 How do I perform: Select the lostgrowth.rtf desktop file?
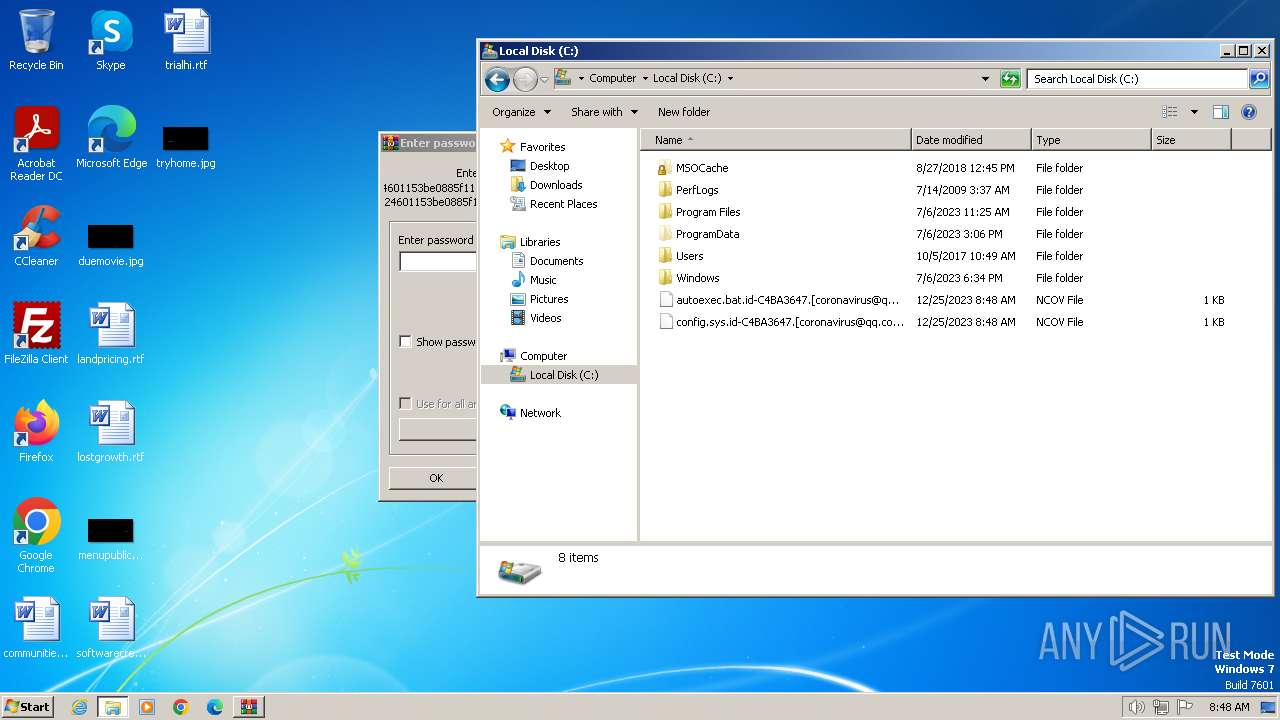[x=110, y=432]
